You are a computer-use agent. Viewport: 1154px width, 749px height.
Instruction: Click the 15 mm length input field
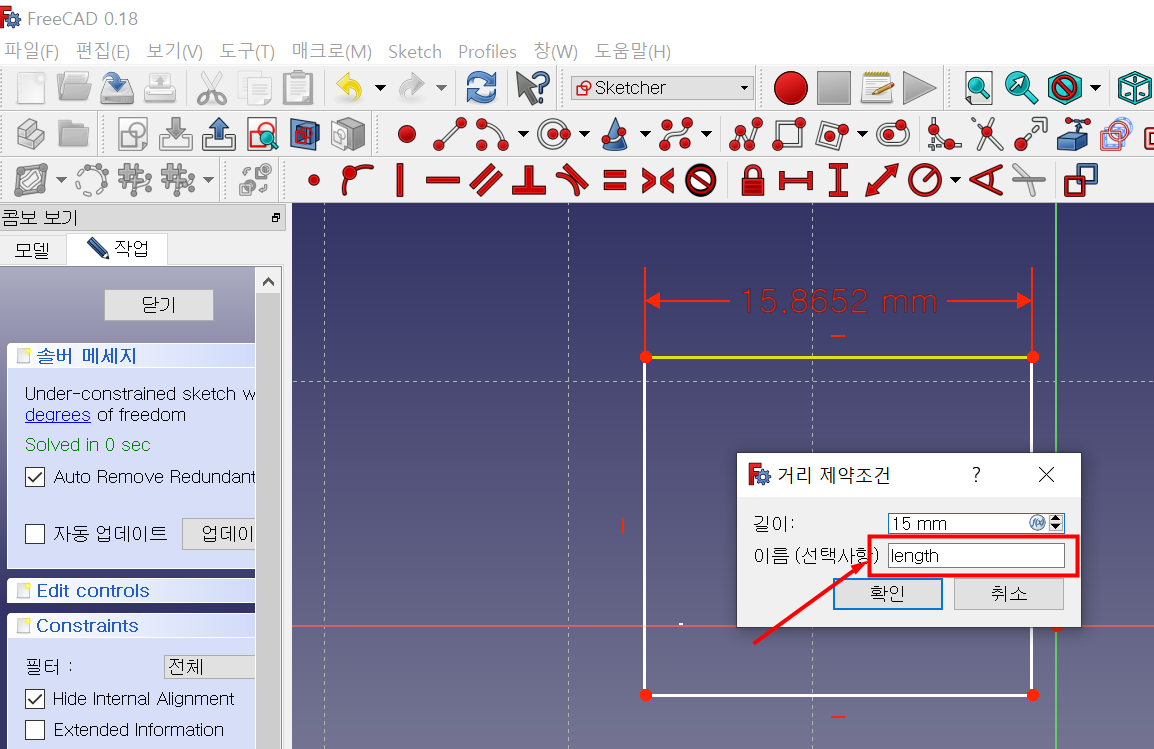coord(957,523)
